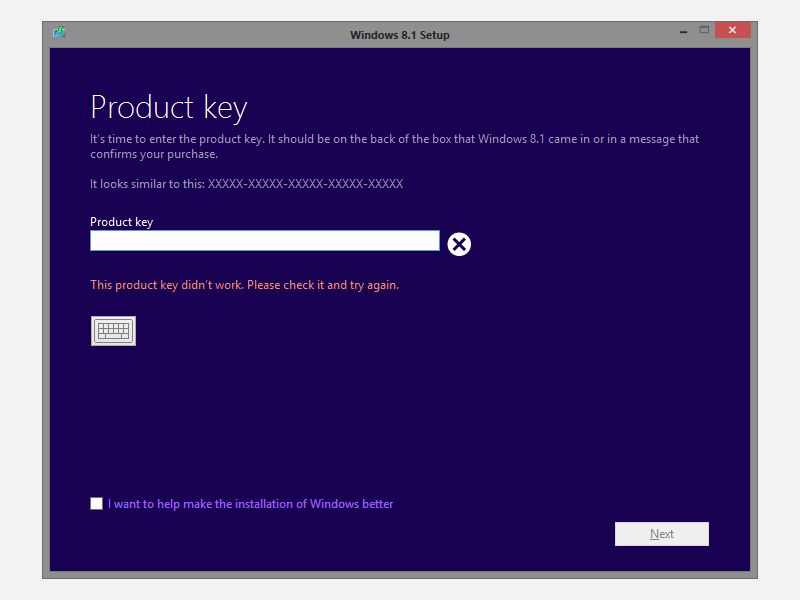Click the Windows Setup icon in the title bar
Viewport: 800px width, 600px height.
(59, 33)
